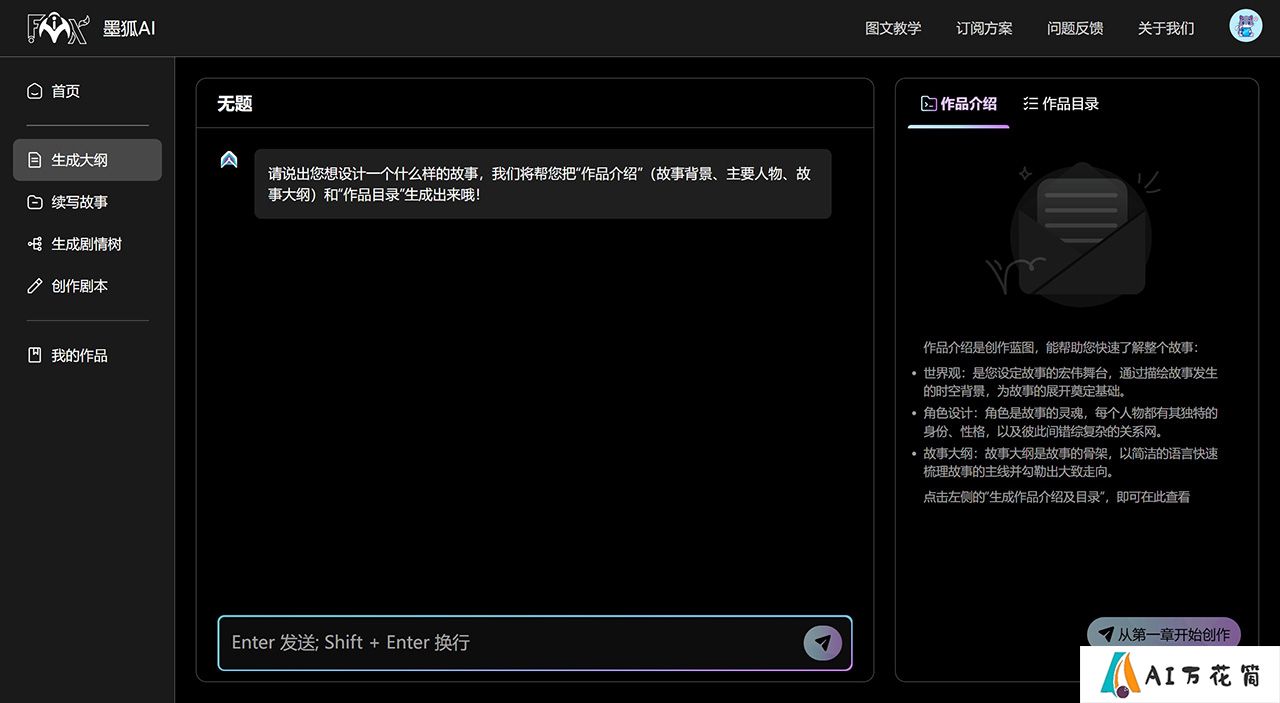
Task: Select 生成剧情树 in sidebar
Action: point(87,244)
